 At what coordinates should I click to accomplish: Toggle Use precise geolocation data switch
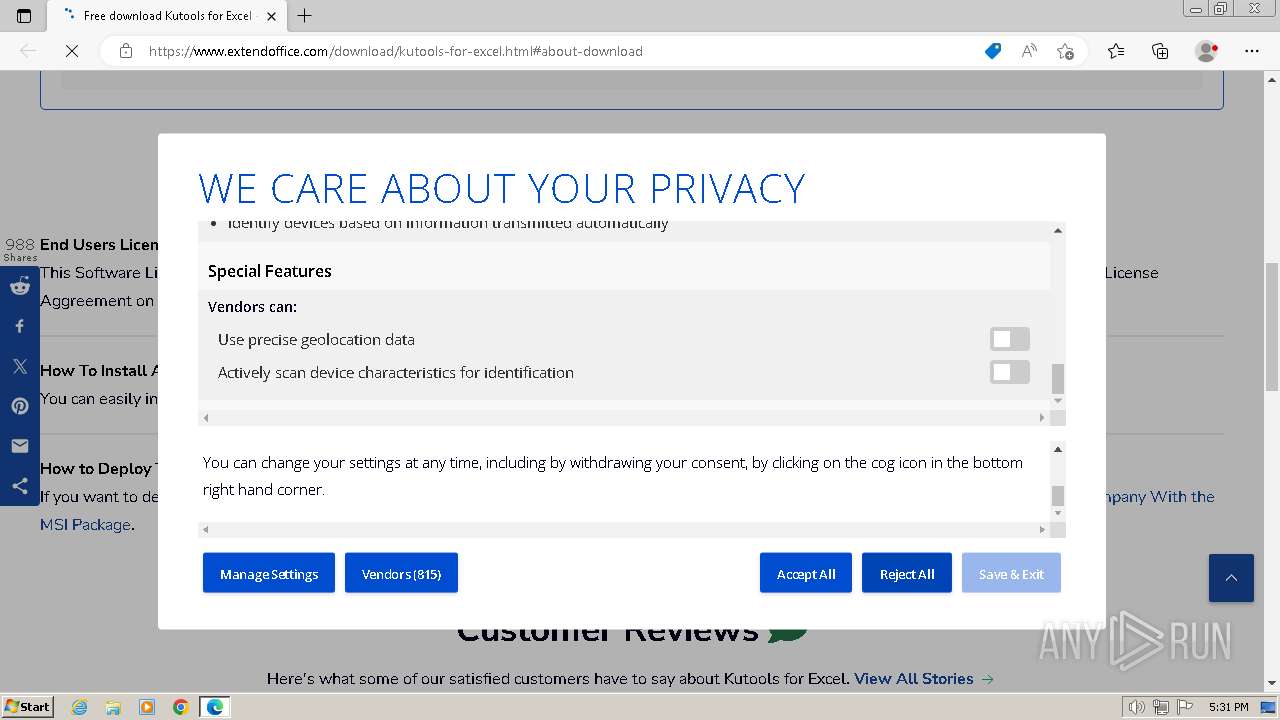[x=1009, y=339]
